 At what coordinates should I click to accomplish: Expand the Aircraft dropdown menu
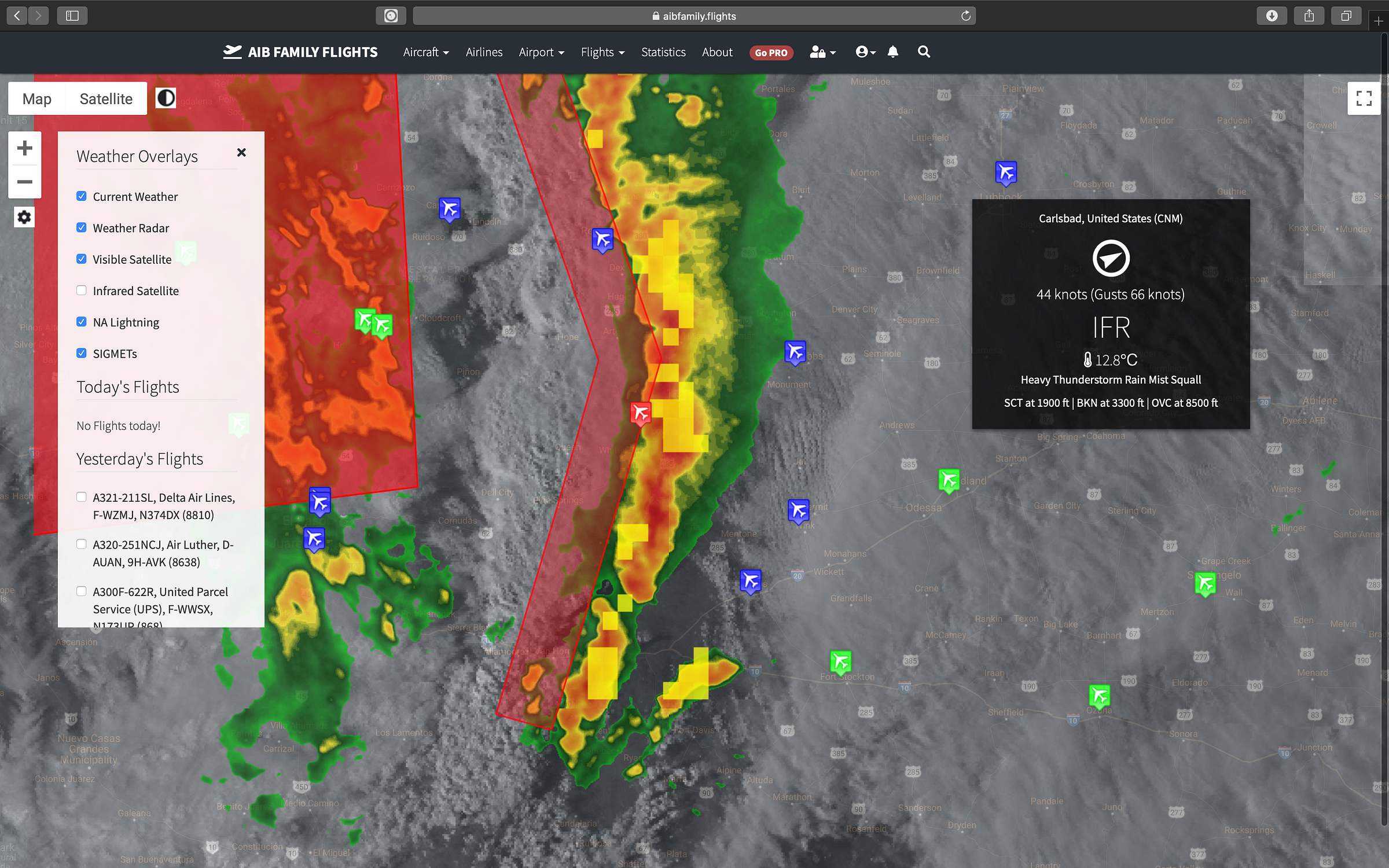tap(425, 52)
